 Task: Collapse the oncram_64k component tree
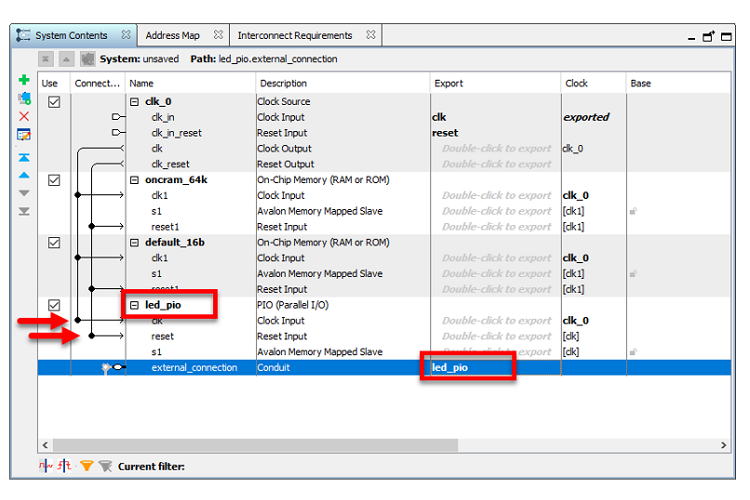pos(134,180)
